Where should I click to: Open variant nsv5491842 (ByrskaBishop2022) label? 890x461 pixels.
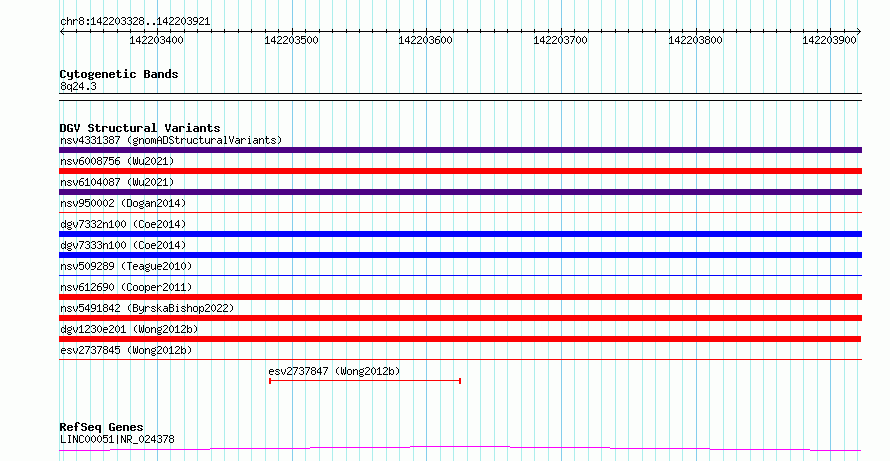pos(147,308)
